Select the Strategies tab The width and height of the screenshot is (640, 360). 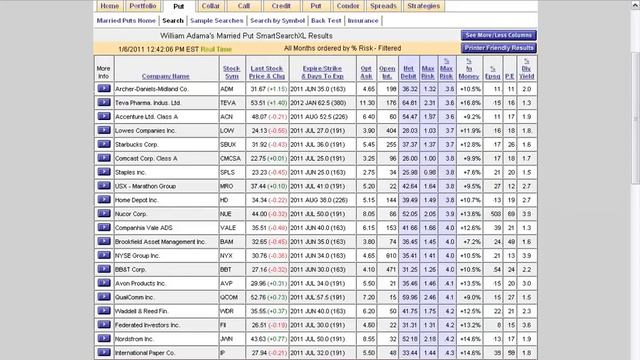[x=424, y=6]
